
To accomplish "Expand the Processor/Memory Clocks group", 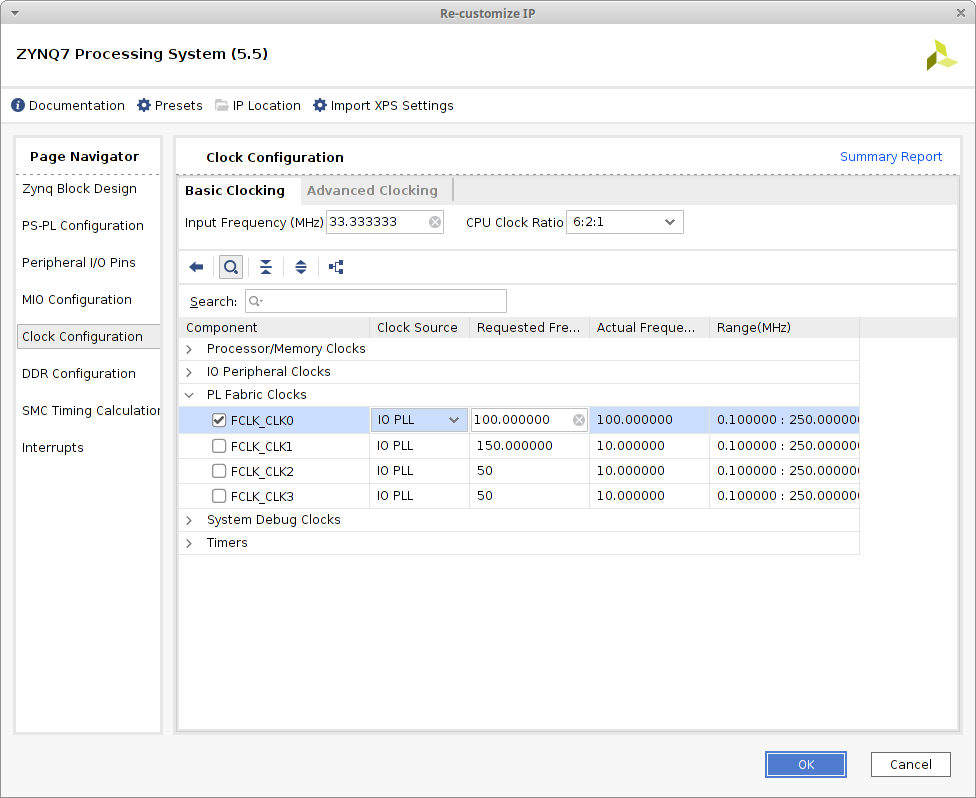I will pos(189,349).
